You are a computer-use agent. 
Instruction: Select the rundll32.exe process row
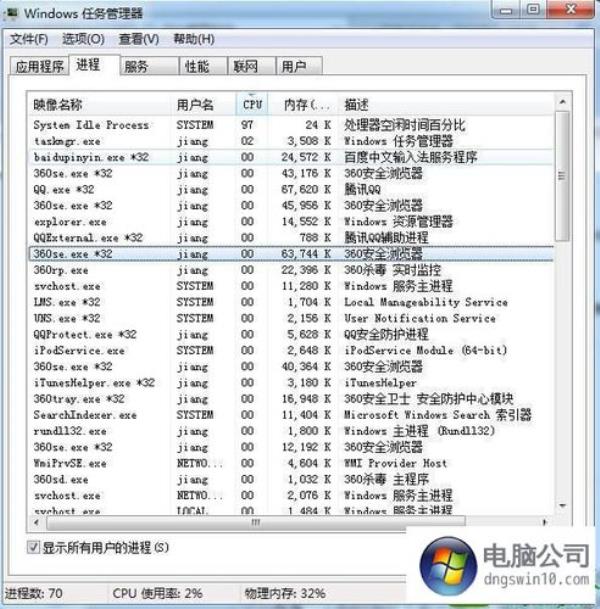(291, 431)
